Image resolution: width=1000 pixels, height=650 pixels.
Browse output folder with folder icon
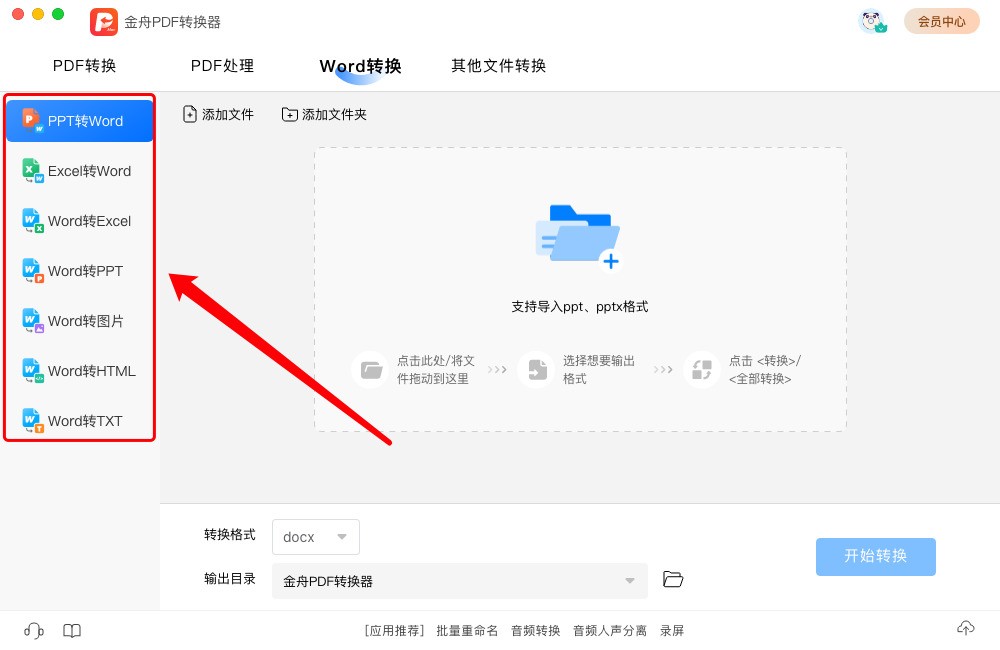673,579
